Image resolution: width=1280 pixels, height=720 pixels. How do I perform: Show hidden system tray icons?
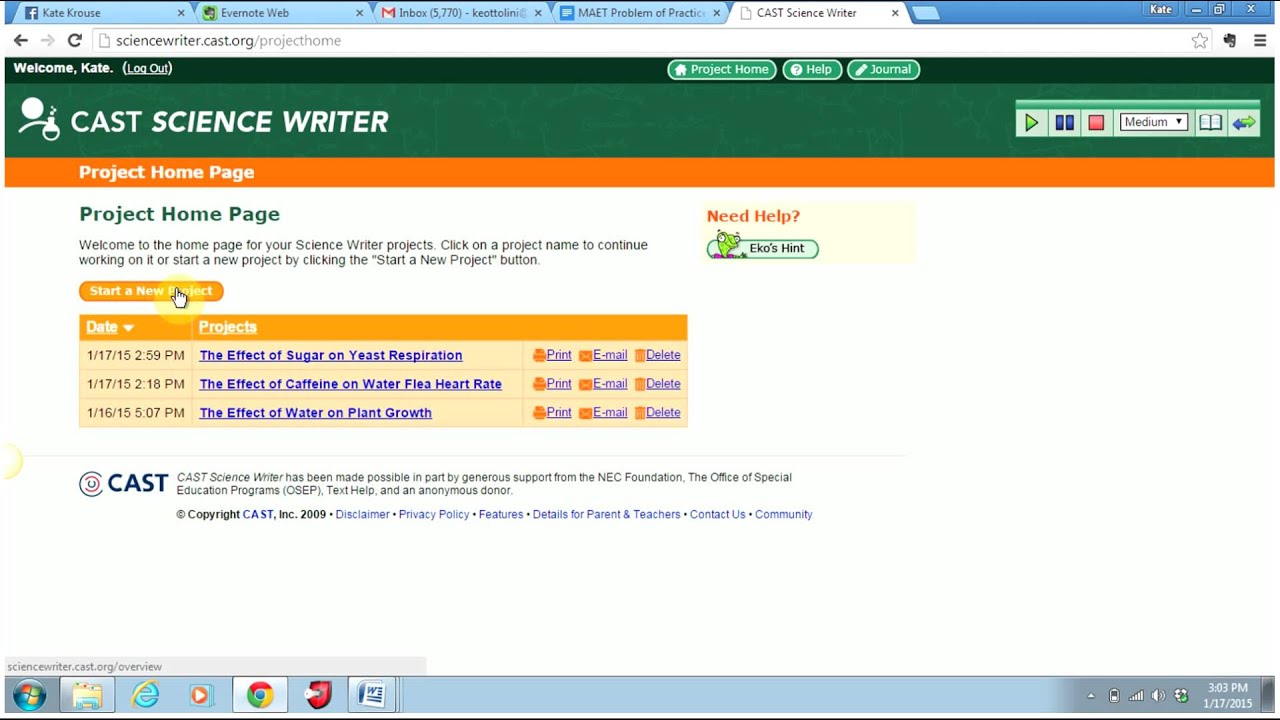click(1090, 696)
